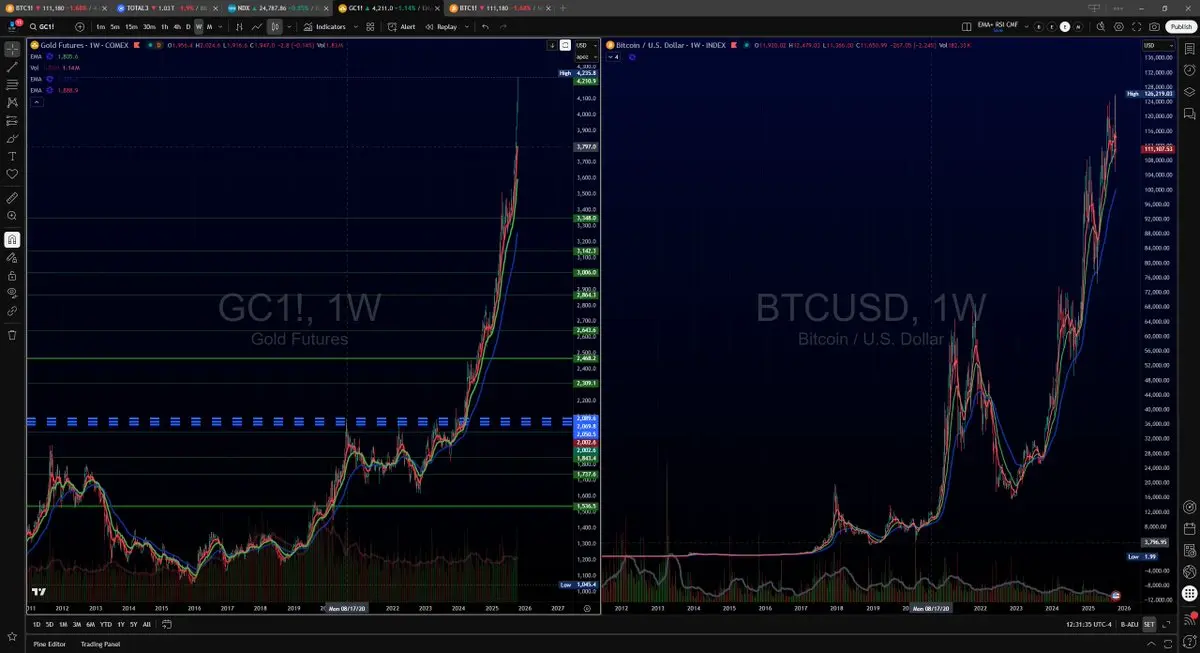Open the clock time zone menu 12:31:35 UTC-4
Screen dimensions: 1200x653
[x=1088, y=624]
